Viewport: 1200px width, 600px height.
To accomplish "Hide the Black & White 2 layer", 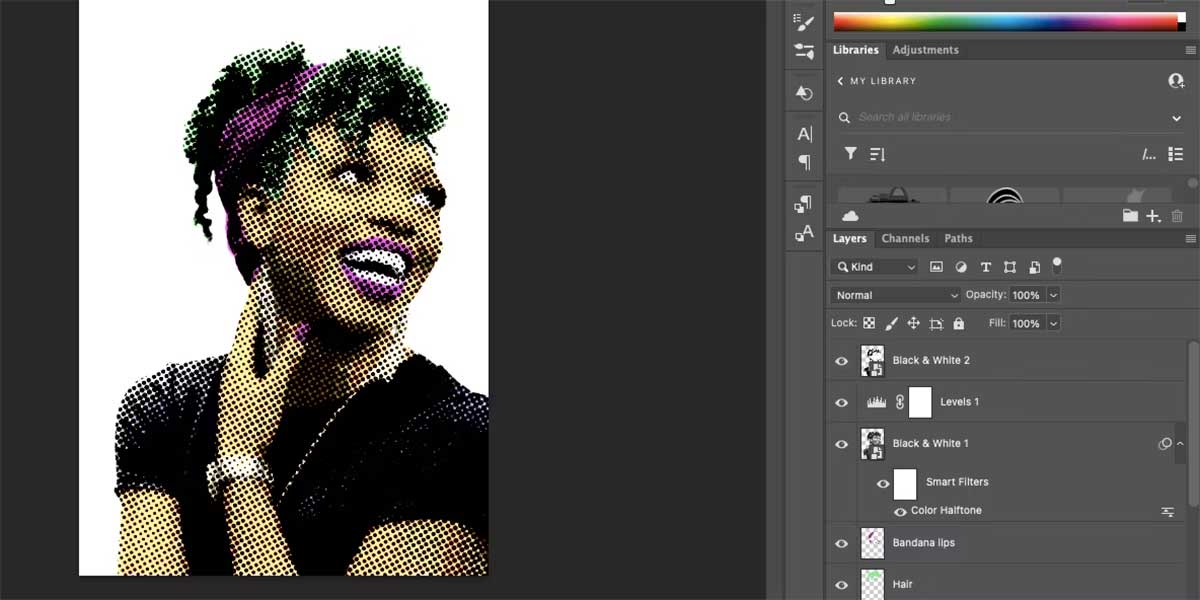I will click(x=841, y=361).
